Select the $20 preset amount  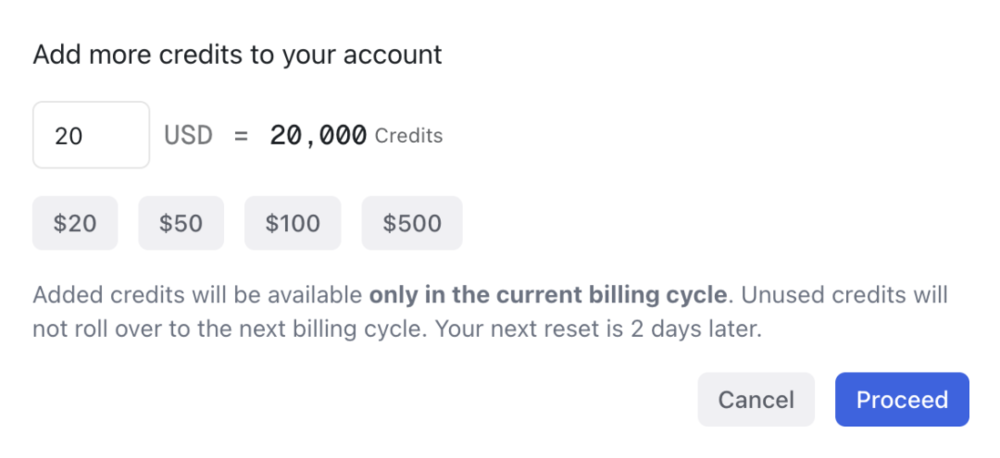75,223
